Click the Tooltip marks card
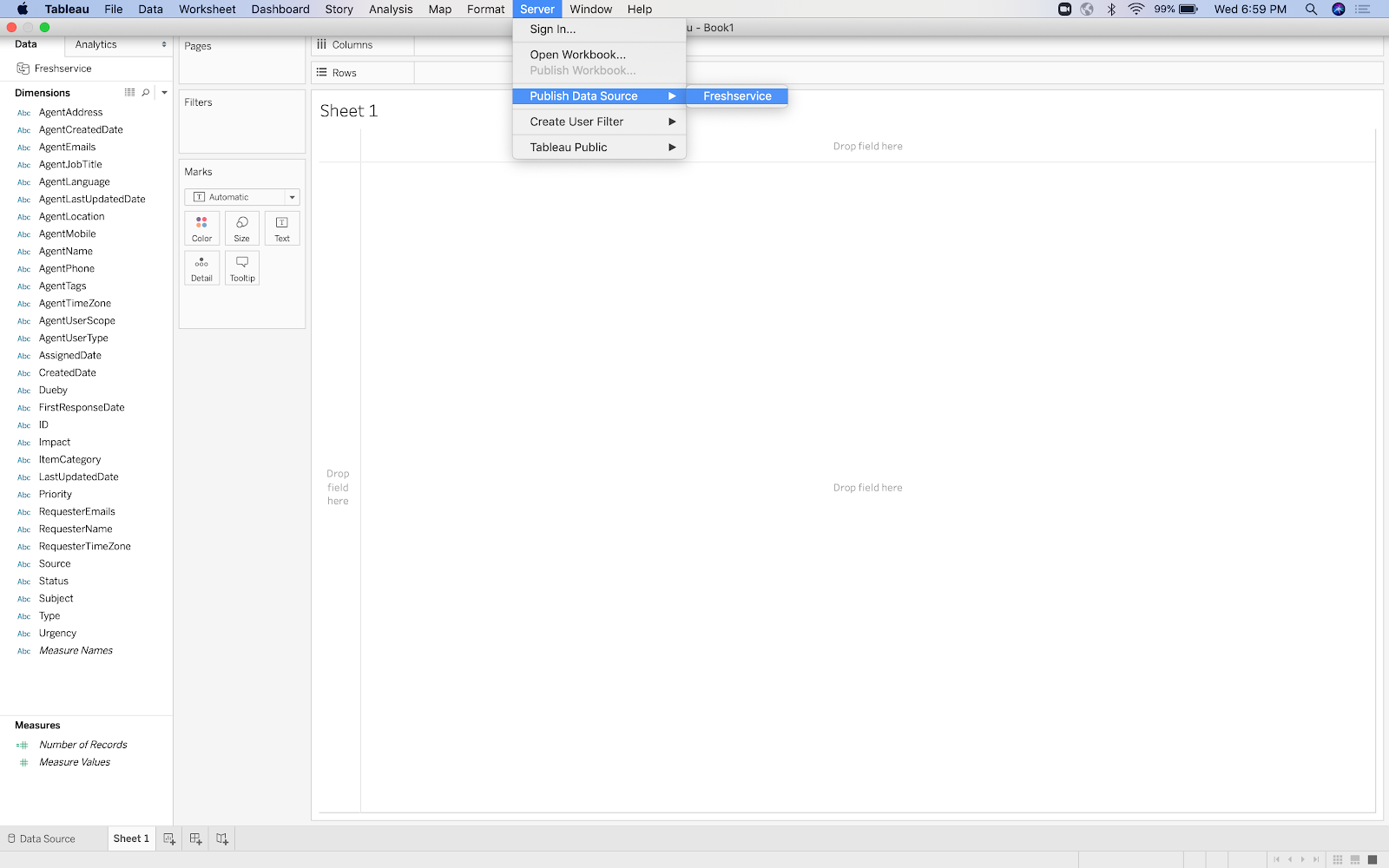The height and width of the screenshot is (868, 1389). pyautogui.click(x=242, y=268)
